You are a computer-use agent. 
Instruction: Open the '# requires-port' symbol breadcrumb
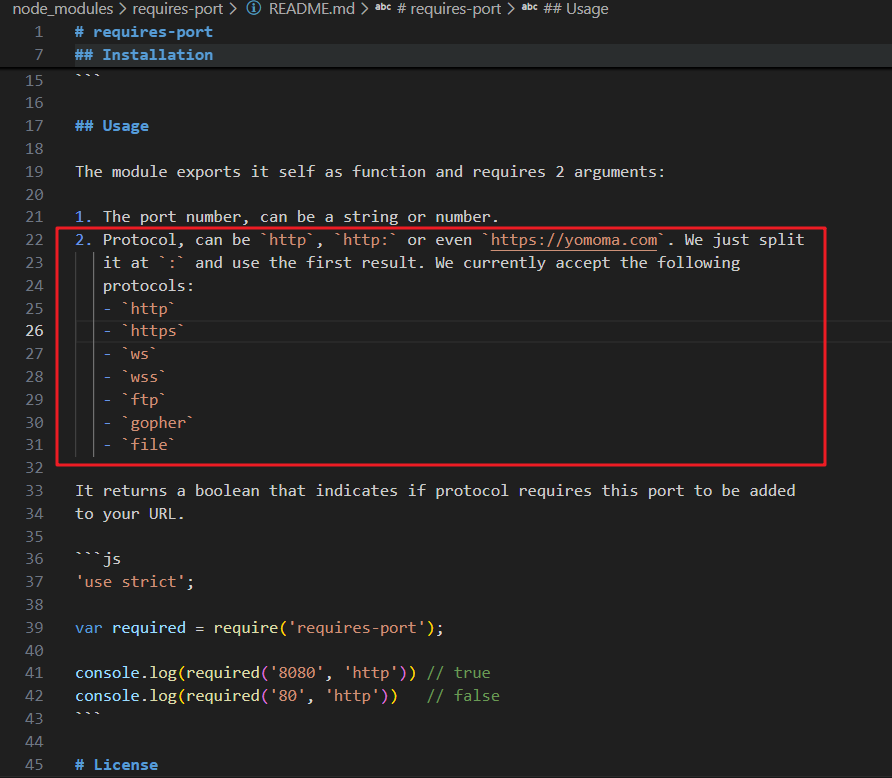click(449, 9)
